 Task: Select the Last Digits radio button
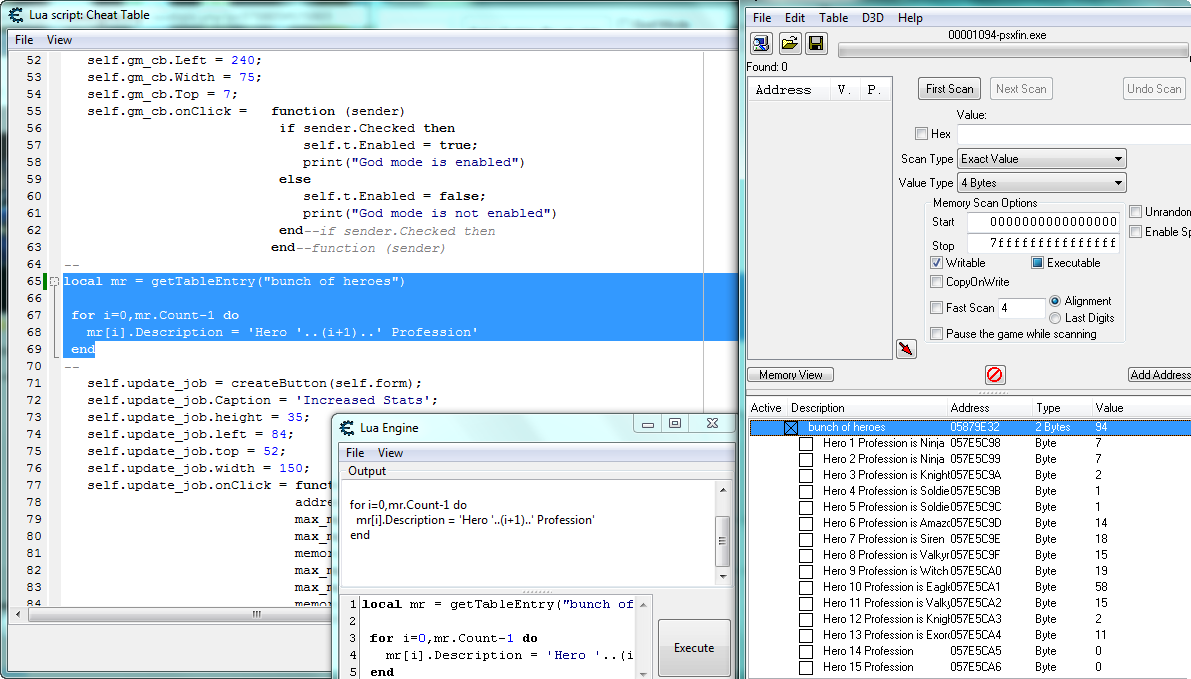(1056, 318)
